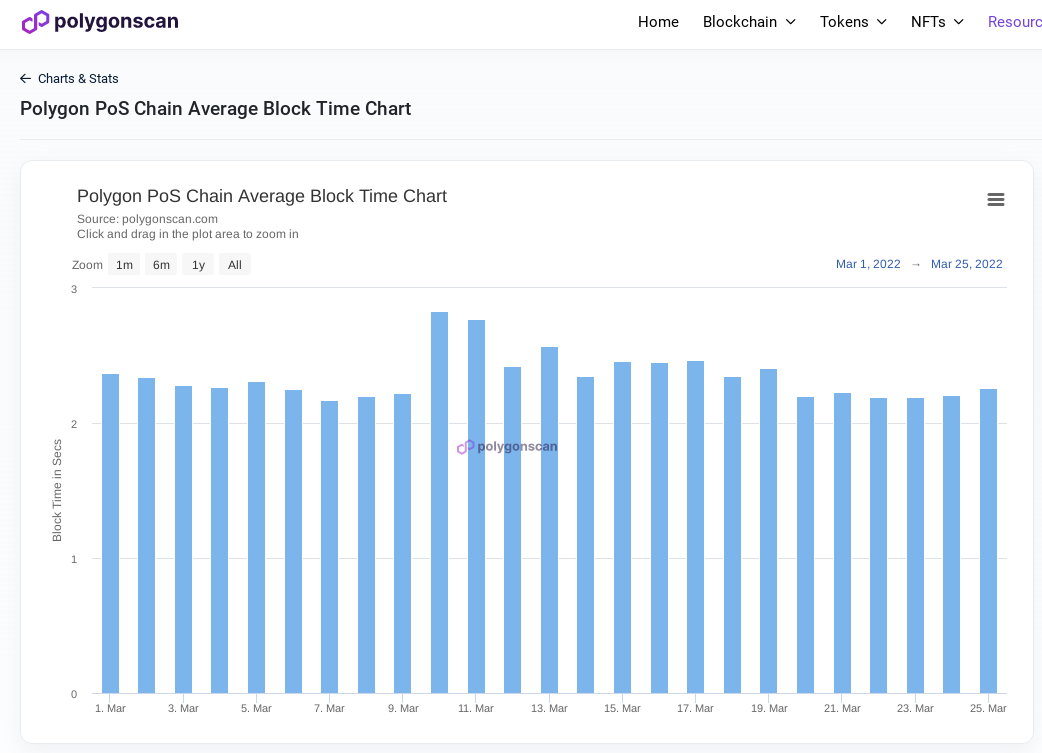
Task: Select the 11 Mar block time bar
Action: pyautogui.click(x=476, y=506)
